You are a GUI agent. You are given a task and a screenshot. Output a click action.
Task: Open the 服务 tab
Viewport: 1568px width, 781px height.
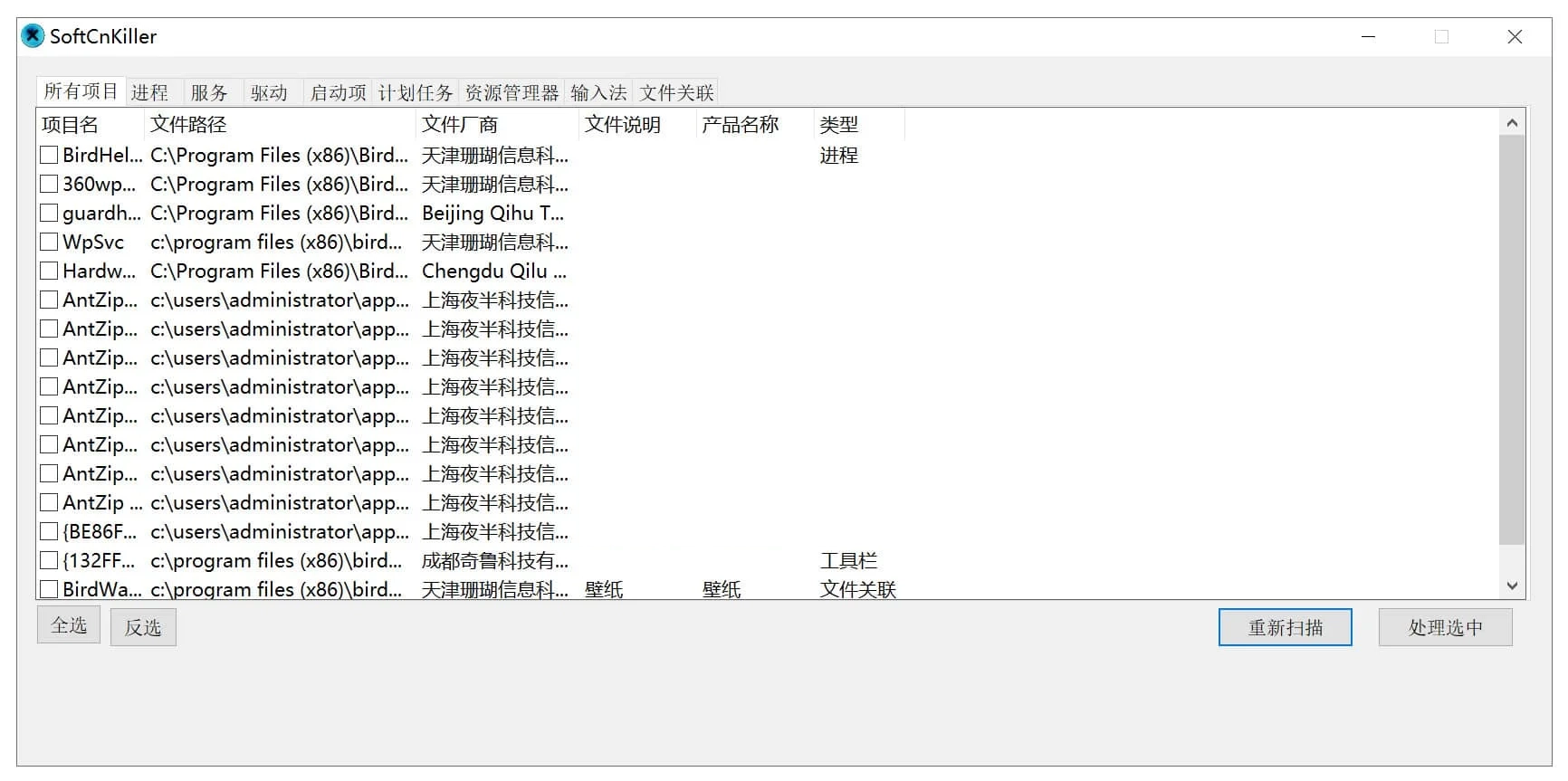(209, 92)
